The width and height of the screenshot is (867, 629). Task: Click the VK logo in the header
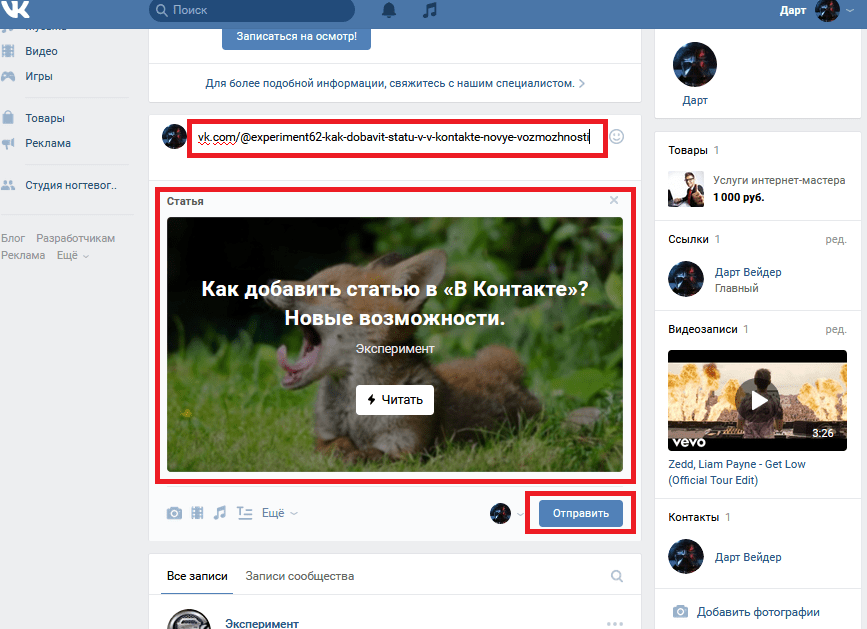[15, 9]
